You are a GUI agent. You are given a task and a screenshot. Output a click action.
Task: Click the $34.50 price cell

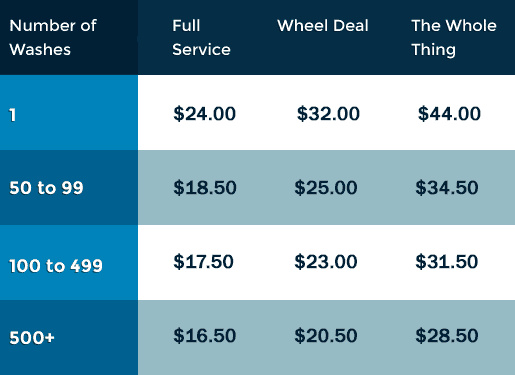coord(447,187)
